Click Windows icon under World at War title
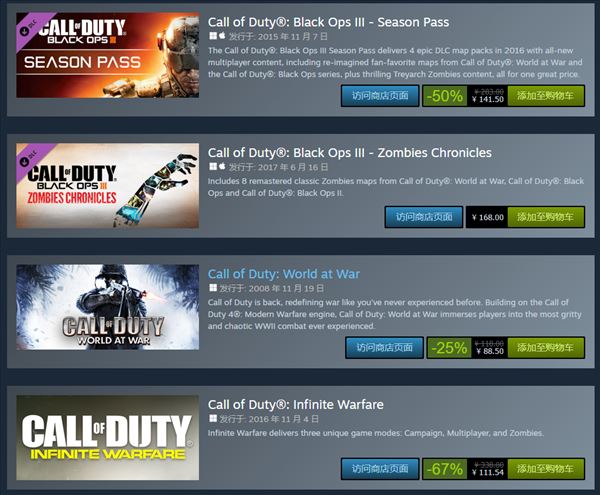 pyautogui.click(x=213, y=288)
